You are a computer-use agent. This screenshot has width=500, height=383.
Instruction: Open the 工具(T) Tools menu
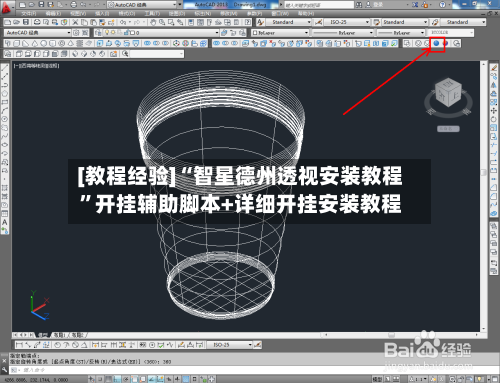point(152,14)
